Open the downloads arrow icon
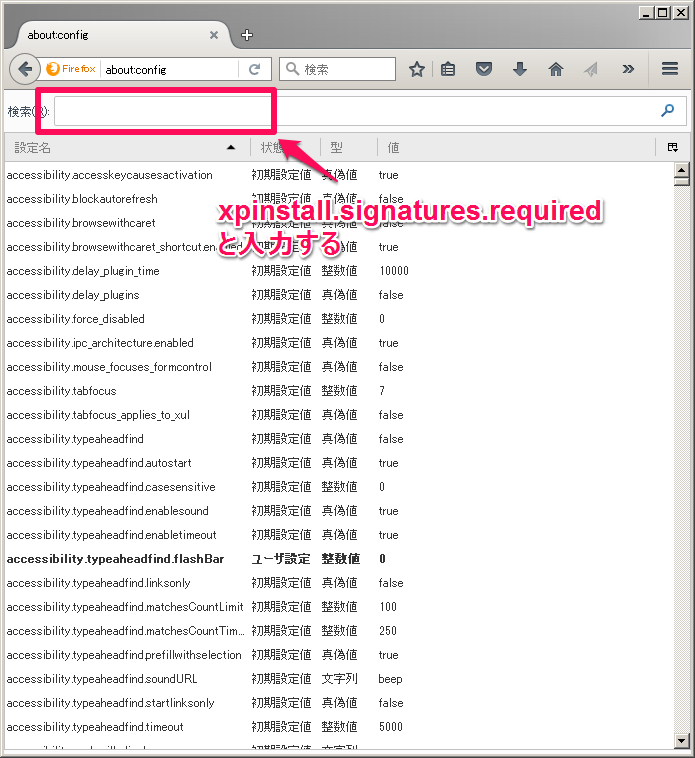695x758 pixels. [520, 70]
